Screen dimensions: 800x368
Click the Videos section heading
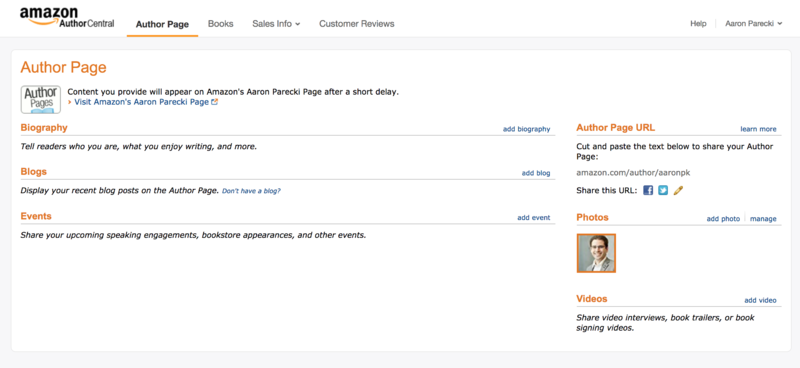(x=592, y=299)
